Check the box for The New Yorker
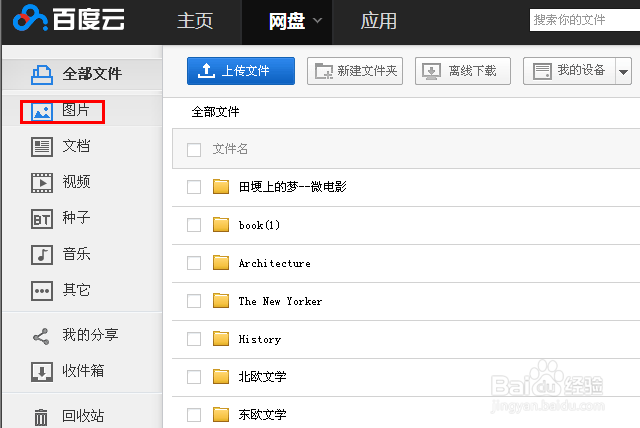The image size is (640, 428). [x=194, y=301]
